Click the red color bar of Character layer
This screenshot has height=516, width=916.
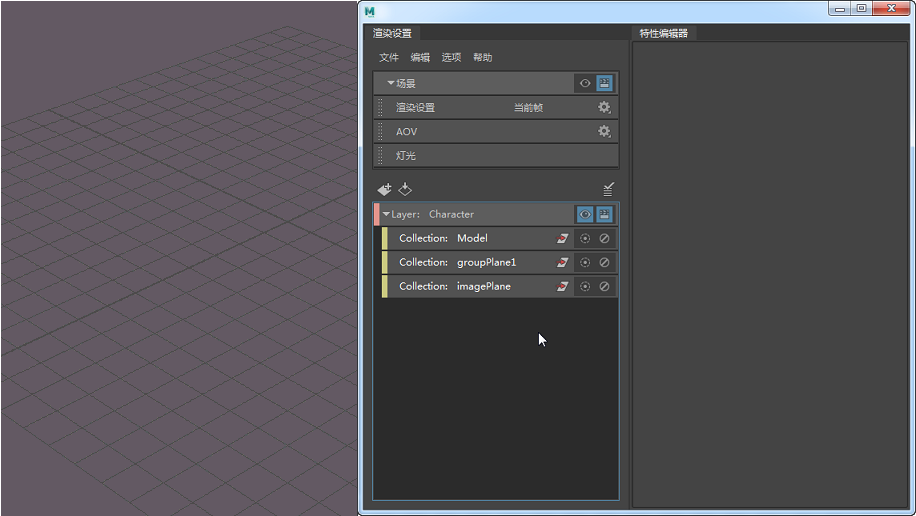click(377, 214)
